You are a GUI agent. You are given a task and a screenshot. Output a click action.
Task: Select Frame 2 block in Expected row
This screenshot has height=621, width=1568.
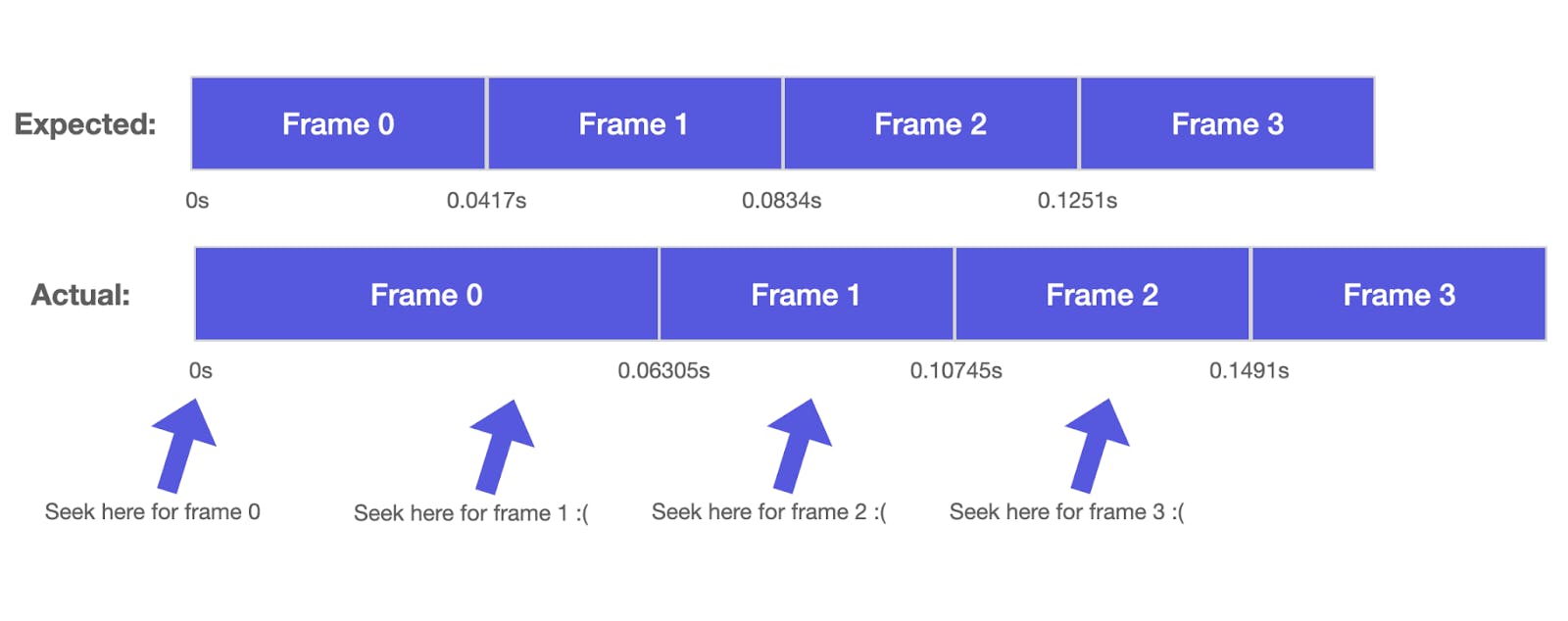coord(931,123)
